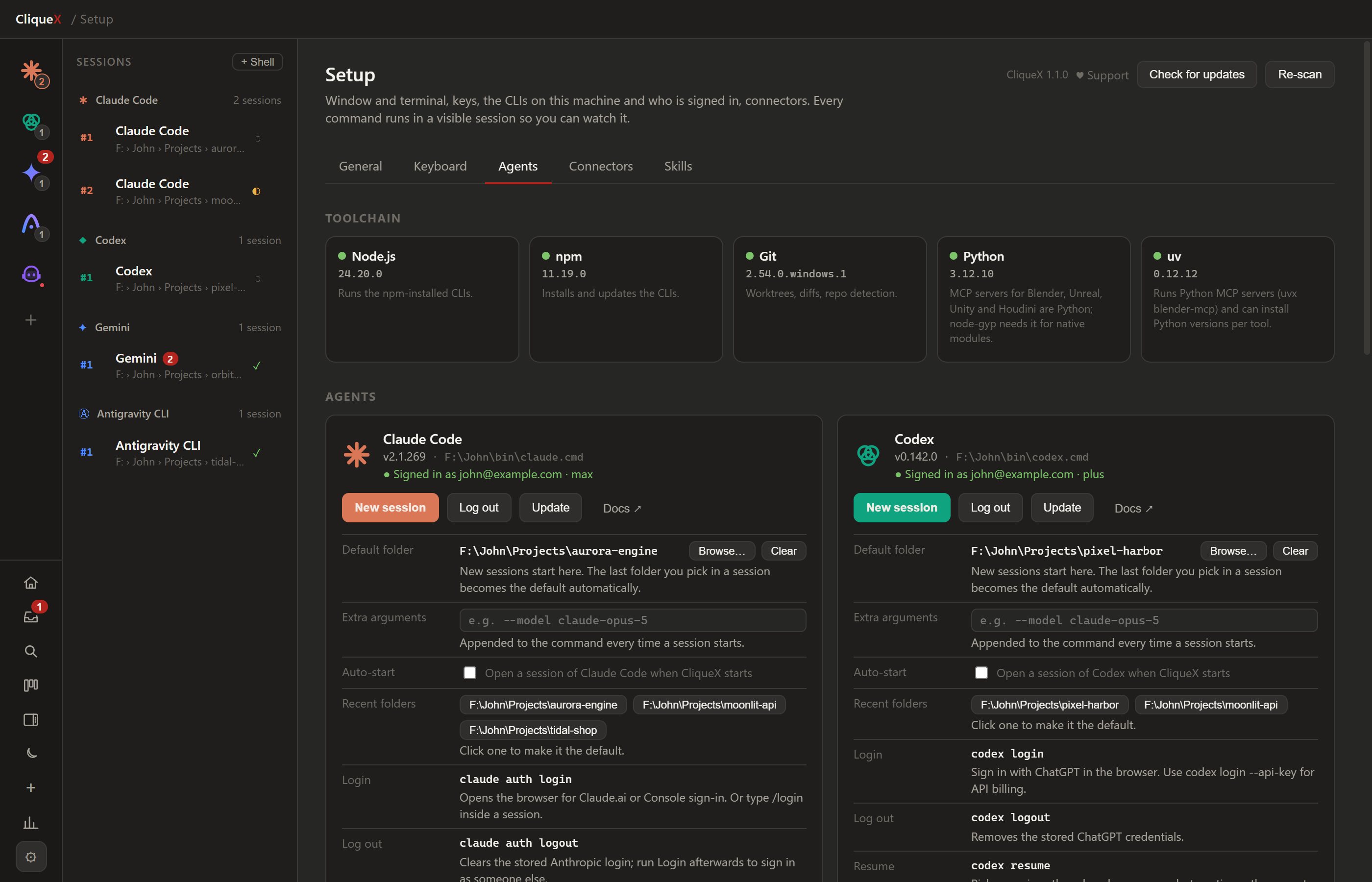Enable auto-start for Codex

pos(981,673)
